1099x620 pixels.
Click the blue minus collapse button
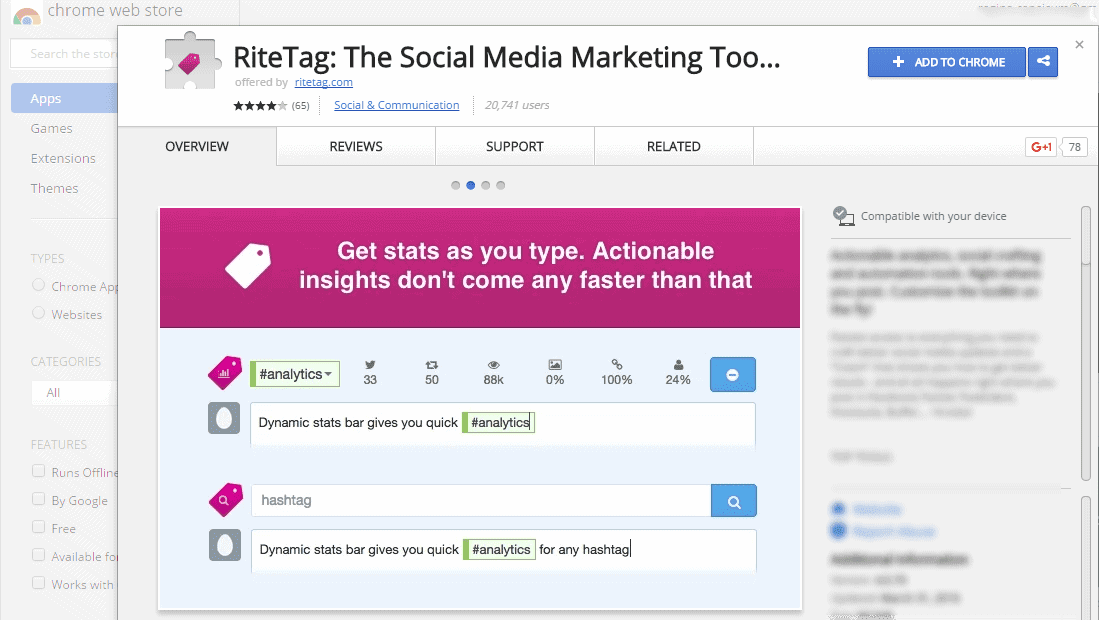[732, 374]
